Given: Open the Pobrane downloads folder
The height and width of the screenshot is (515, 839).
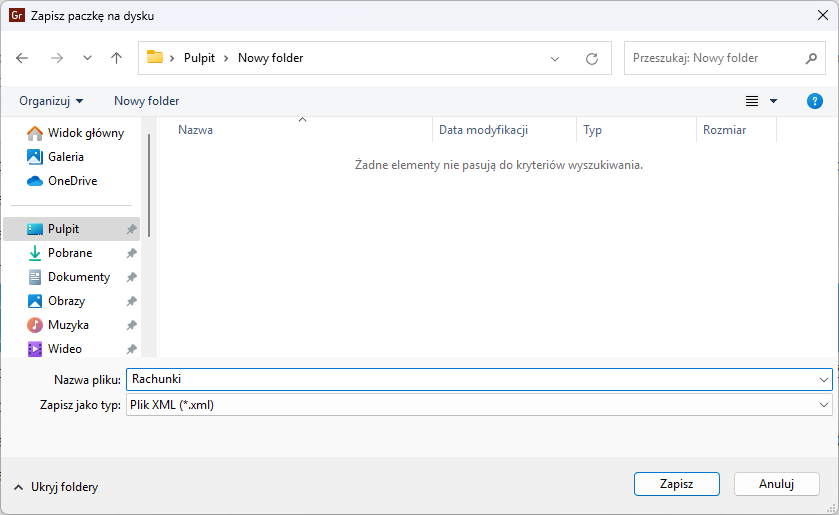Looking at the screenshot, I should 69,253.
